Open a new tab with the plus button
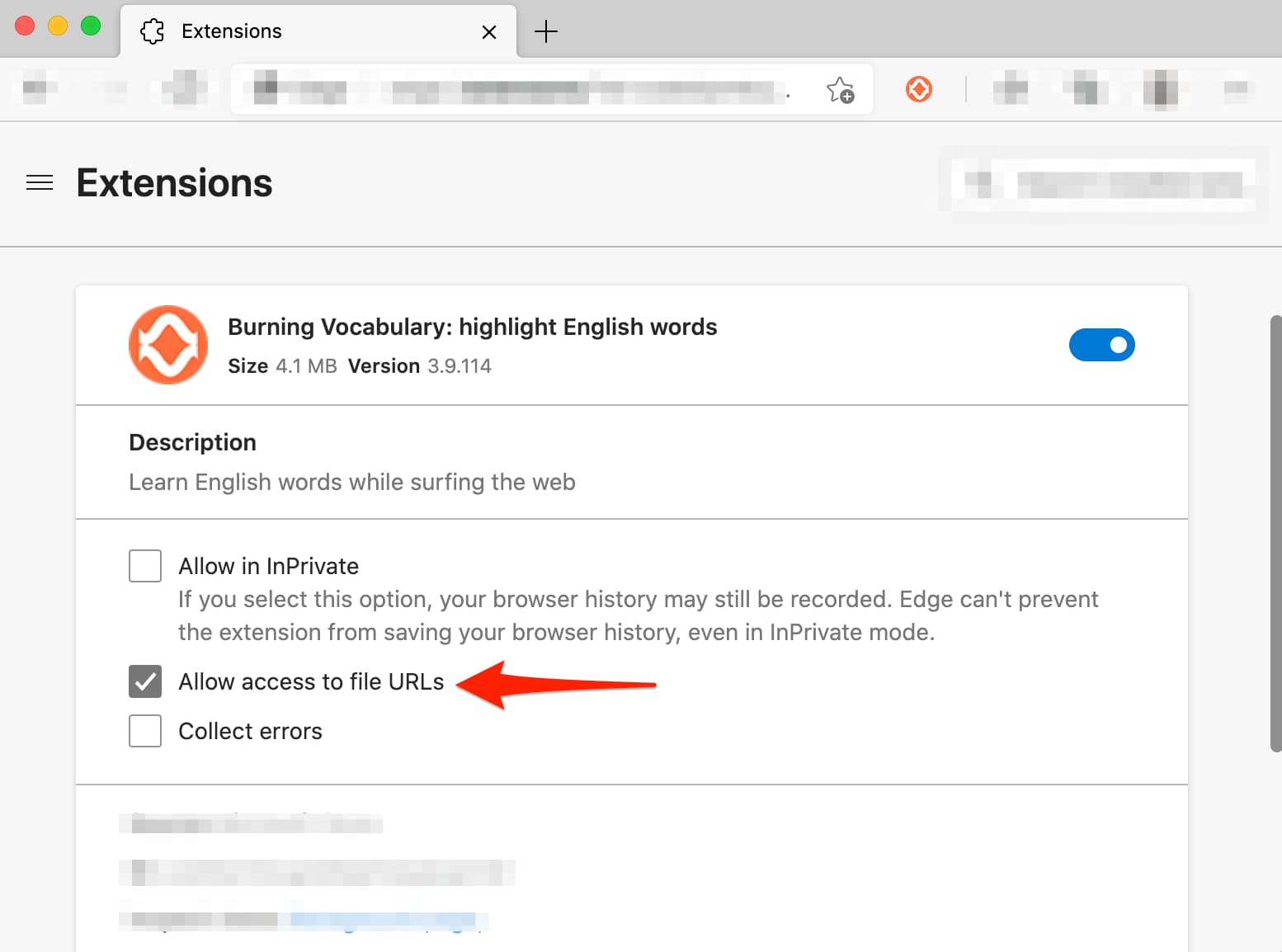 (545, 31)
